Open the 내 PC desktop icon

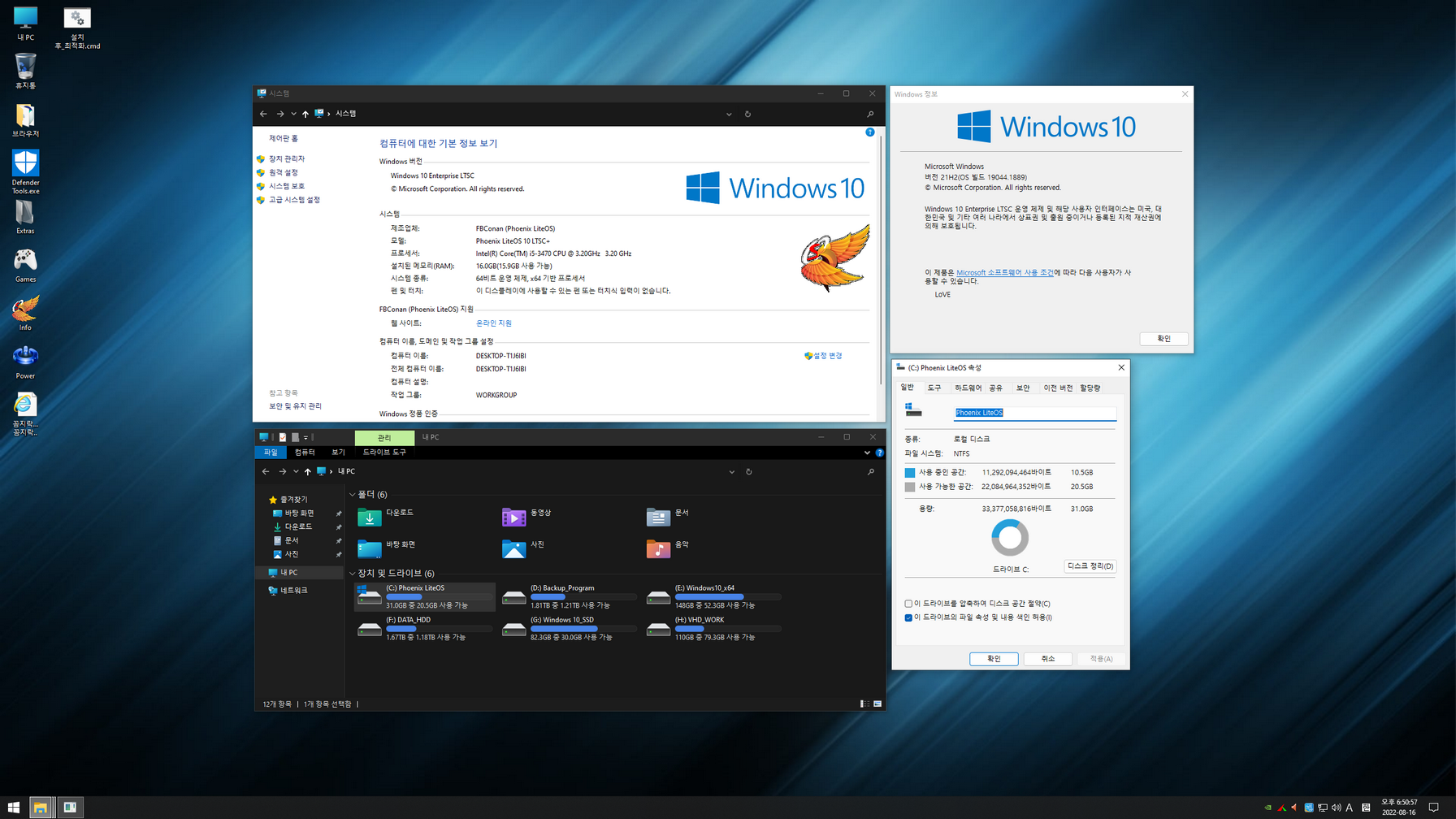click(25, 24)
